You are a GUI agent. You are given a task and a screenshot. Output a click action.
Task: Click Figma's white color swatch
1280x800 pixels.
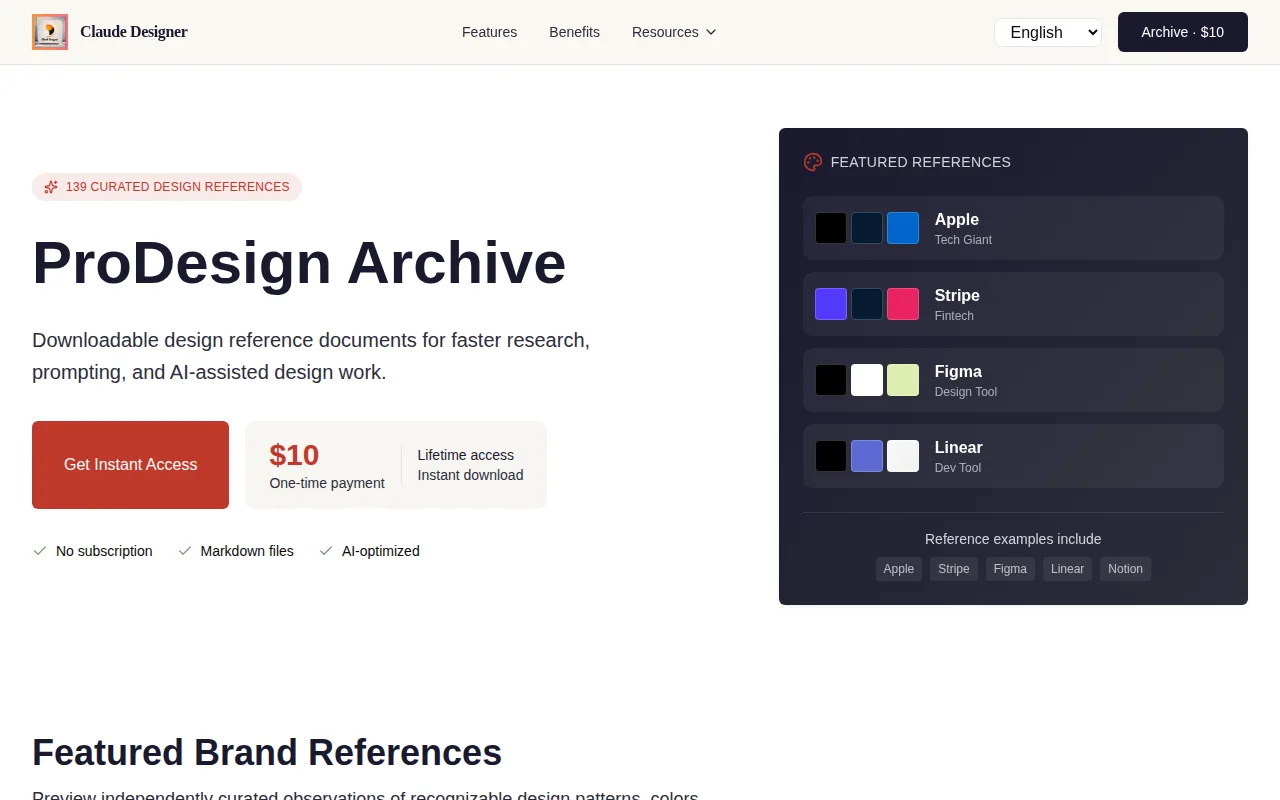click(x=867, y=380)
